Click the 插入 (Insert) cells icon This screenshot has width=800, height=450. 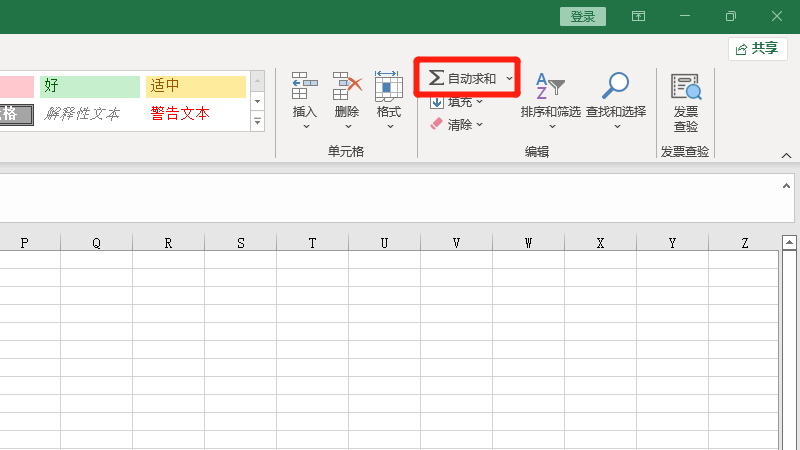[304, 87]
